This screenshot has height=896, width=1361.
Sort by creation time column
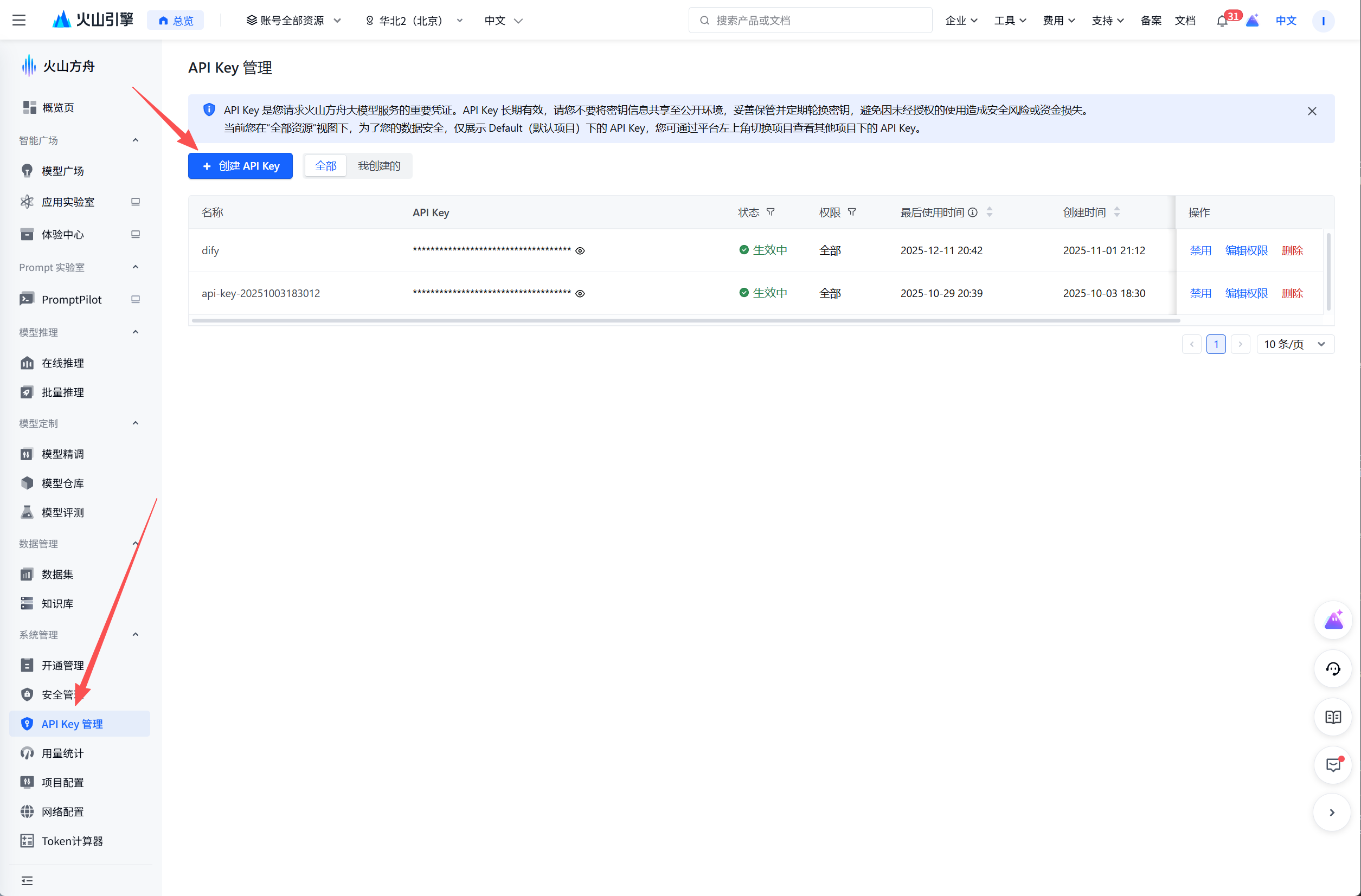point(1116,212)
